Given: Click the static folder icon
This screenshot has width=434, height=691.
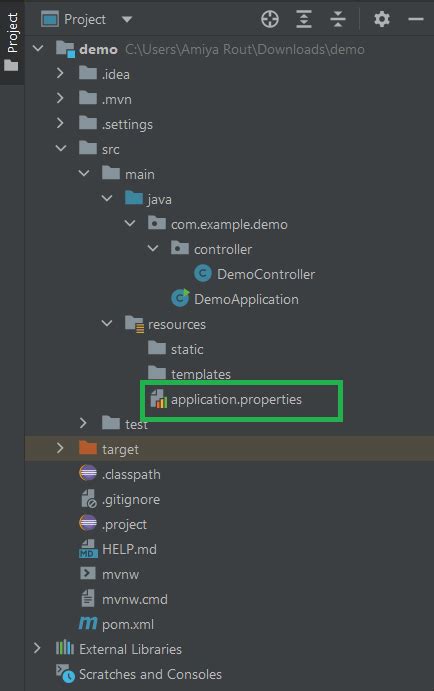Looking at the screenshot, I should pos(156,348).
